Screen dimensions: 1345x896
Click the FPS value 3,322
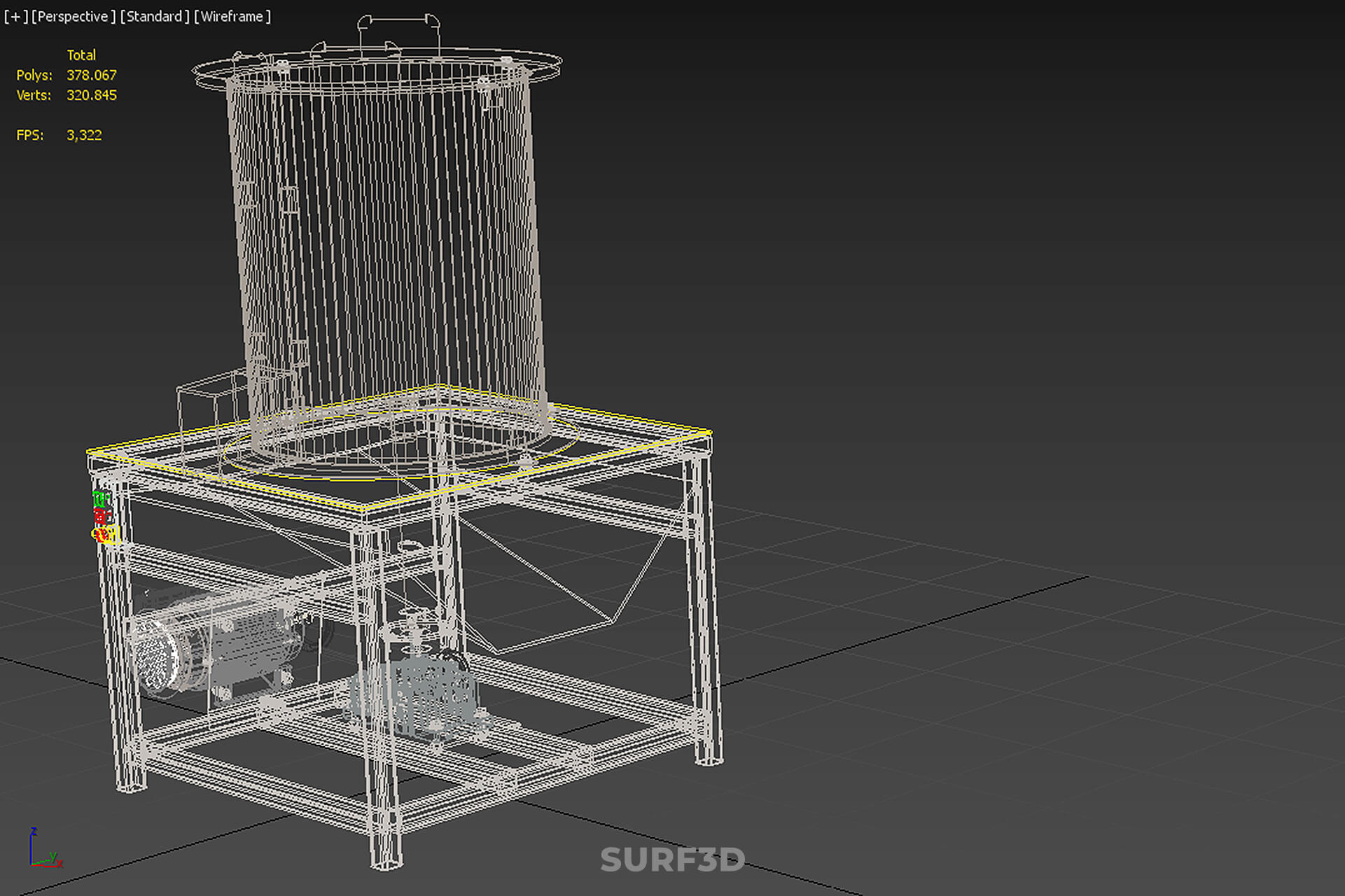pyautogui.click(x=84, y=135)
